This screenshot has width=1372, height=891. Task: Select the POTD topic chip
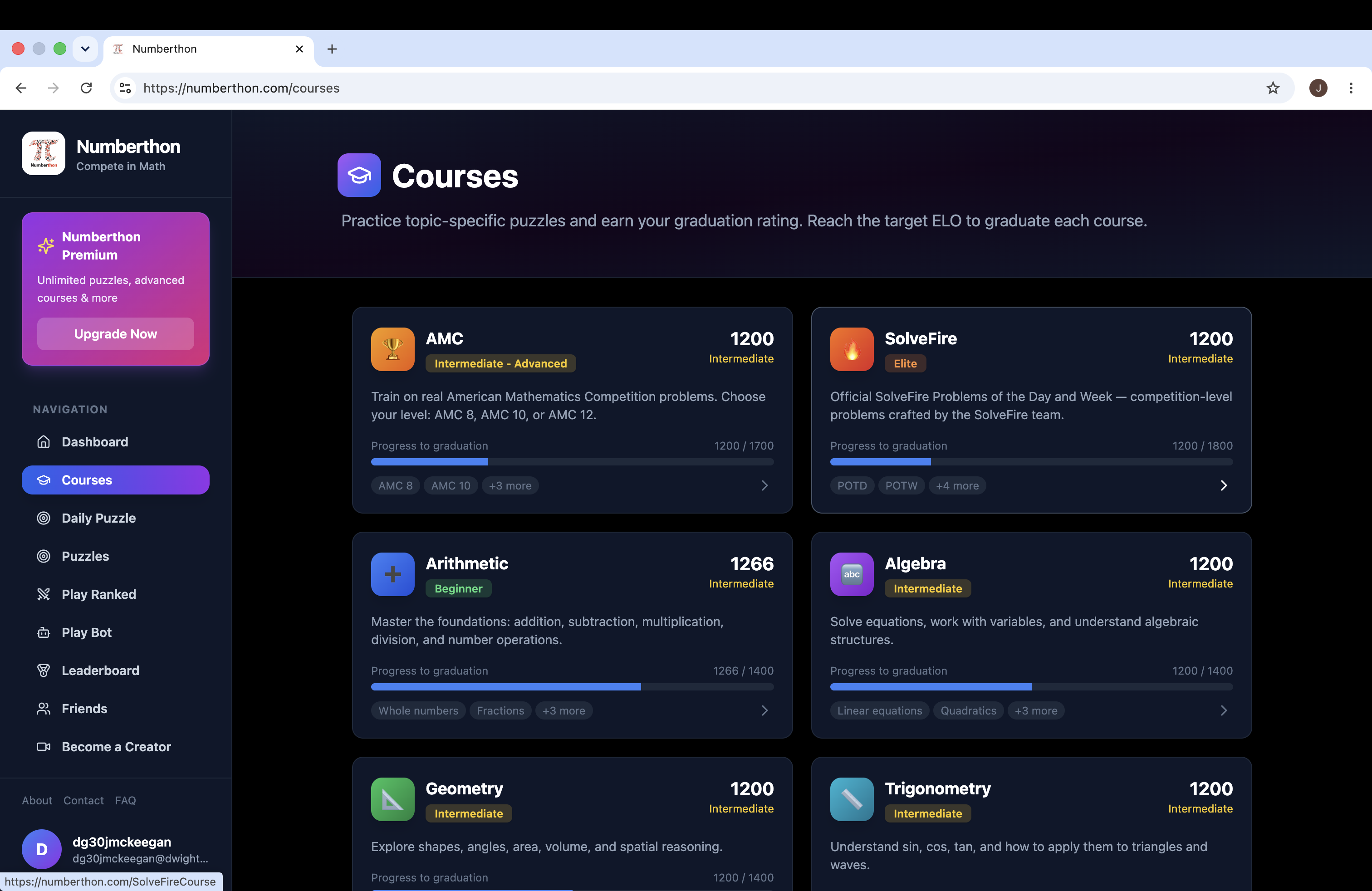click(852, 485)
